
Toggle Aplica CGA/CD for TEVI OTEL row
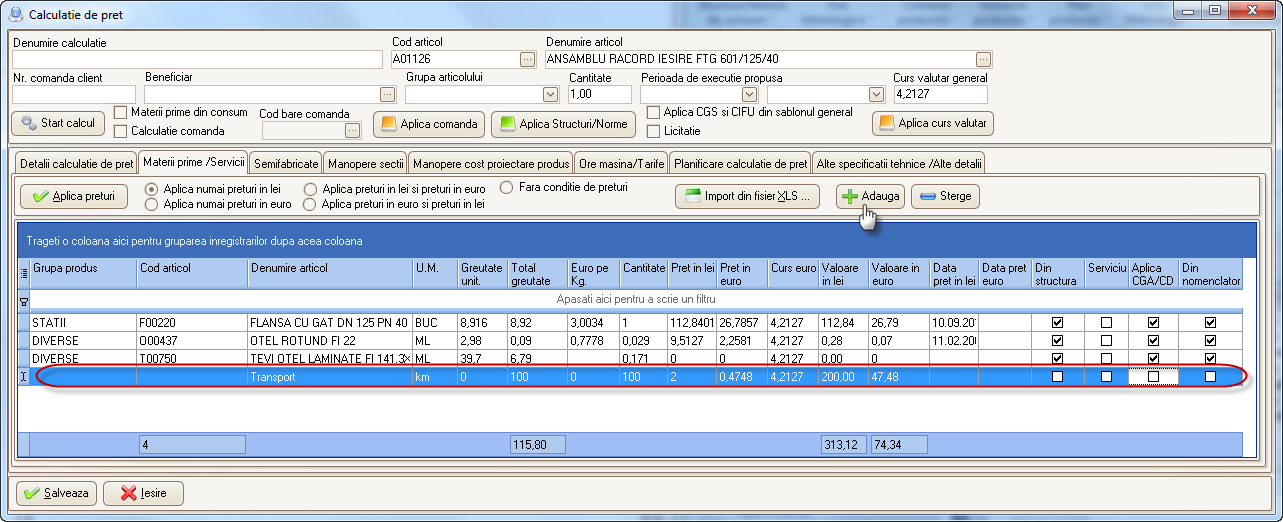[x=1153, y=359]
